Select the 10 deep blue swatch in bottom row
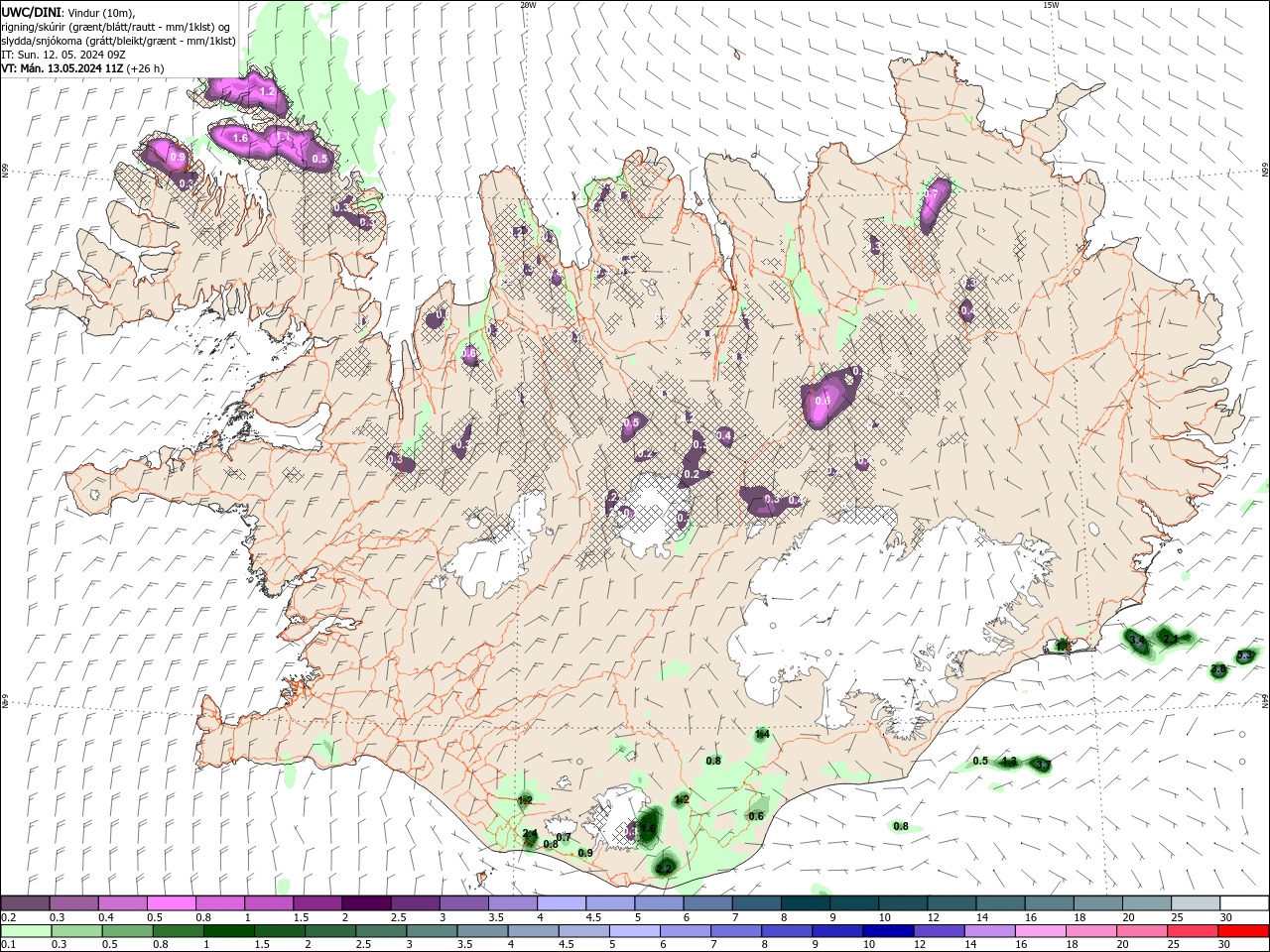Image resolution: width=1270 pixels, height=952 pixels. pos(888,931)
